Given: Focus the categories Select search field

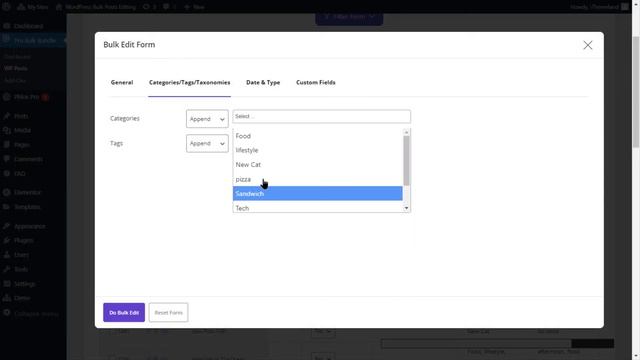Looking at the screenshot, I should tap(321, 116).
